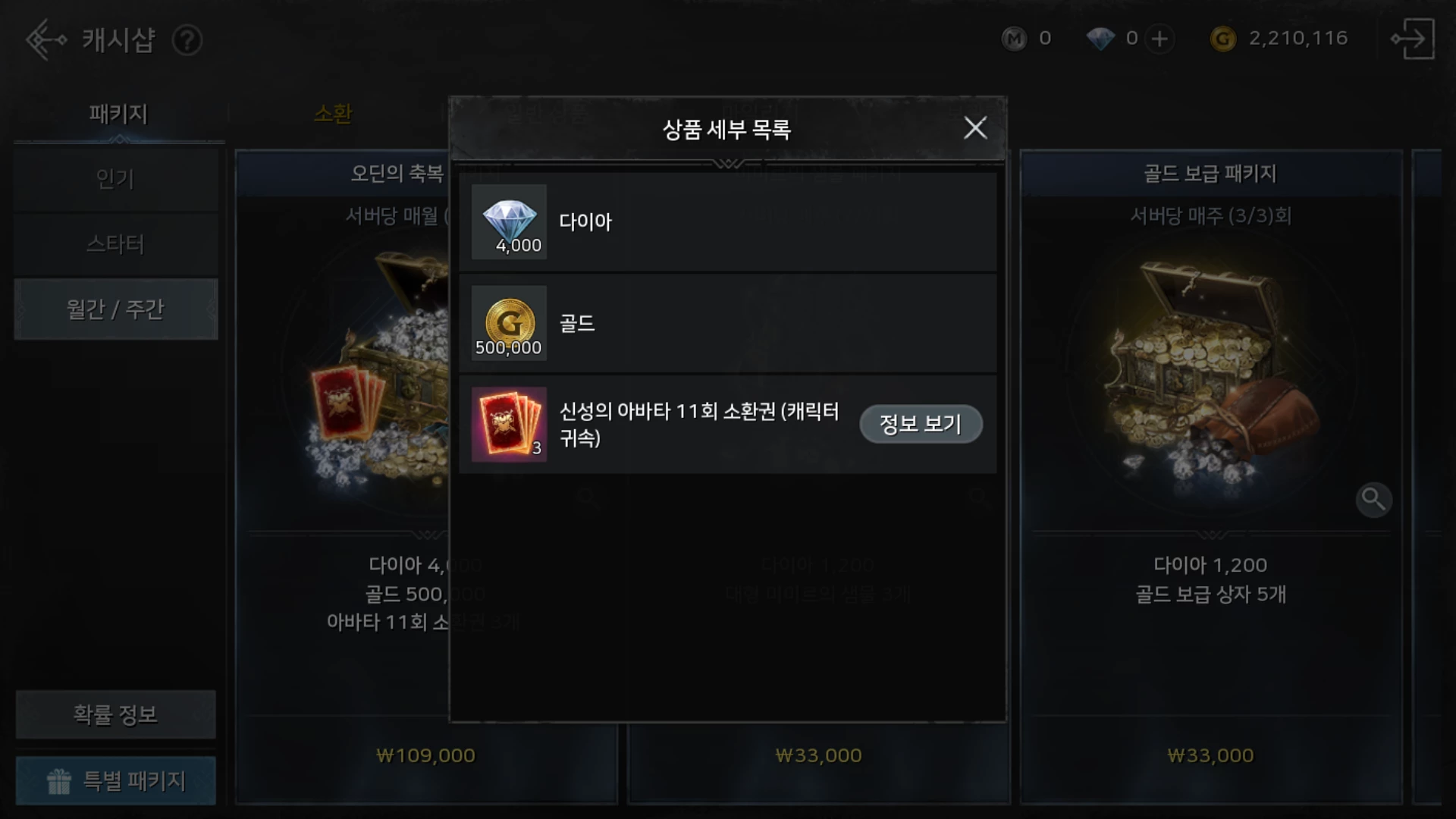Click the ₩33,000 price on 골드 보급 패키지
This screenshot has width=1456, height=819.
(1210, 755)
